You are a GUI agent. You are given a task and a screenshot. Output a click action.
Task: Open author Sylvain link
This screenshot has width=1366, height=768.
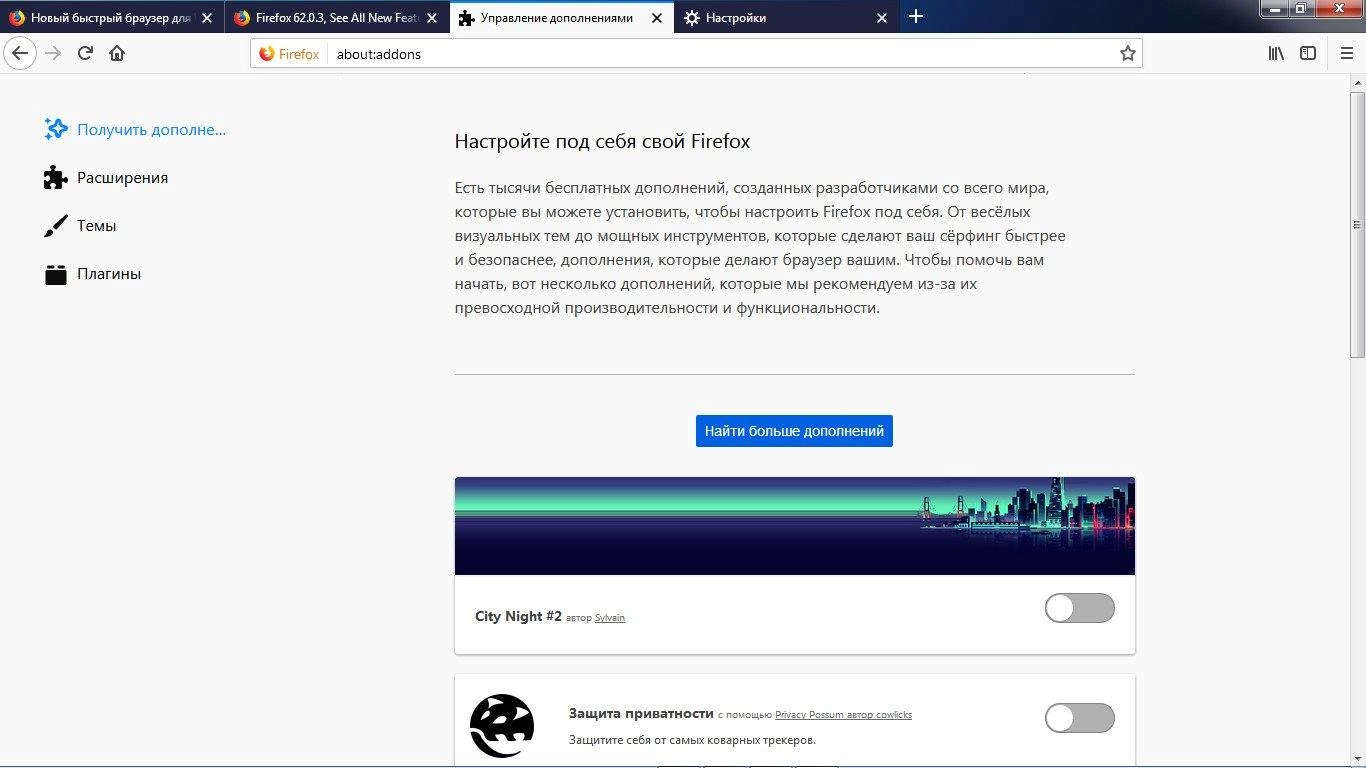610,618
